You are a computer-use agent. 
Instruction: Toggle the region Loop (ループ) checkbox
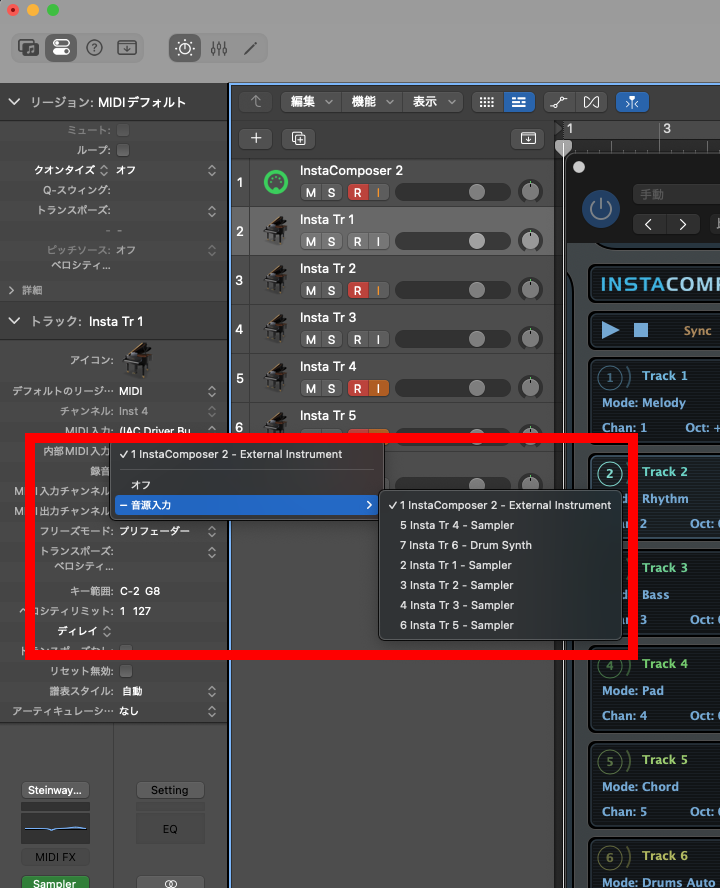pos(123,150)
